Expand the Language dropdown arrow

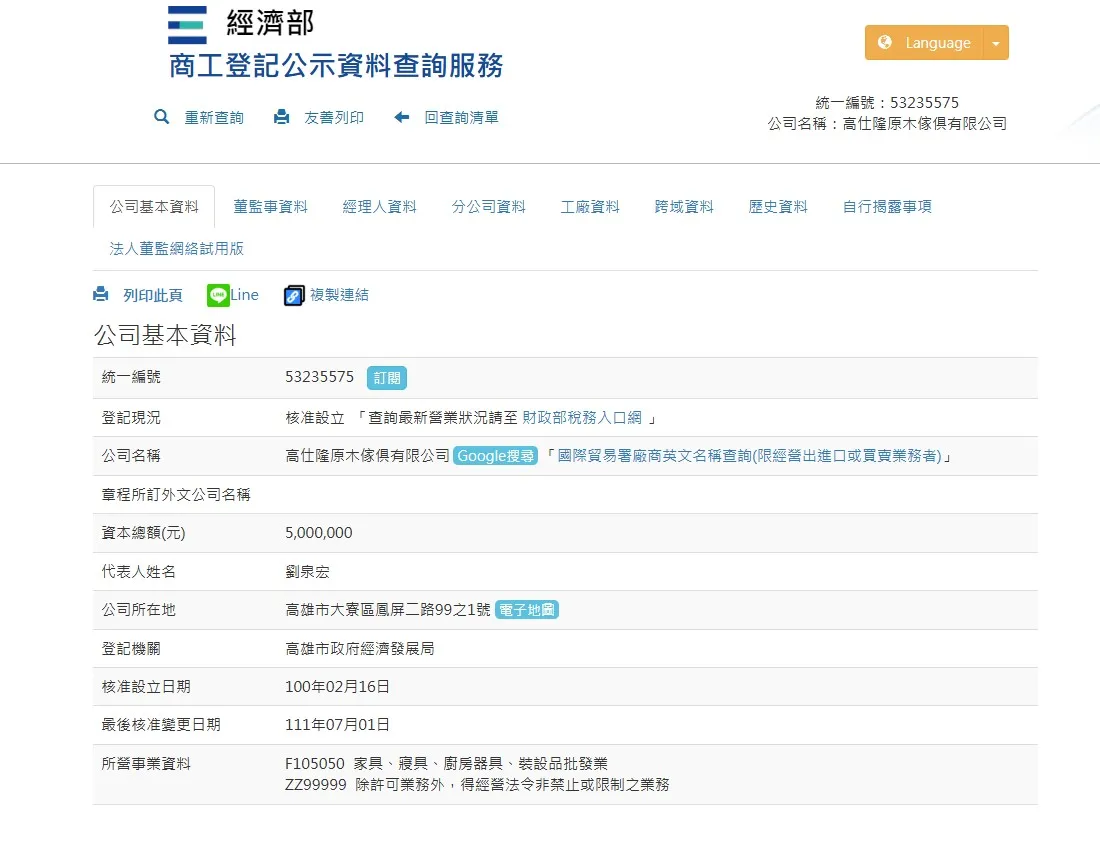(996, 43)
